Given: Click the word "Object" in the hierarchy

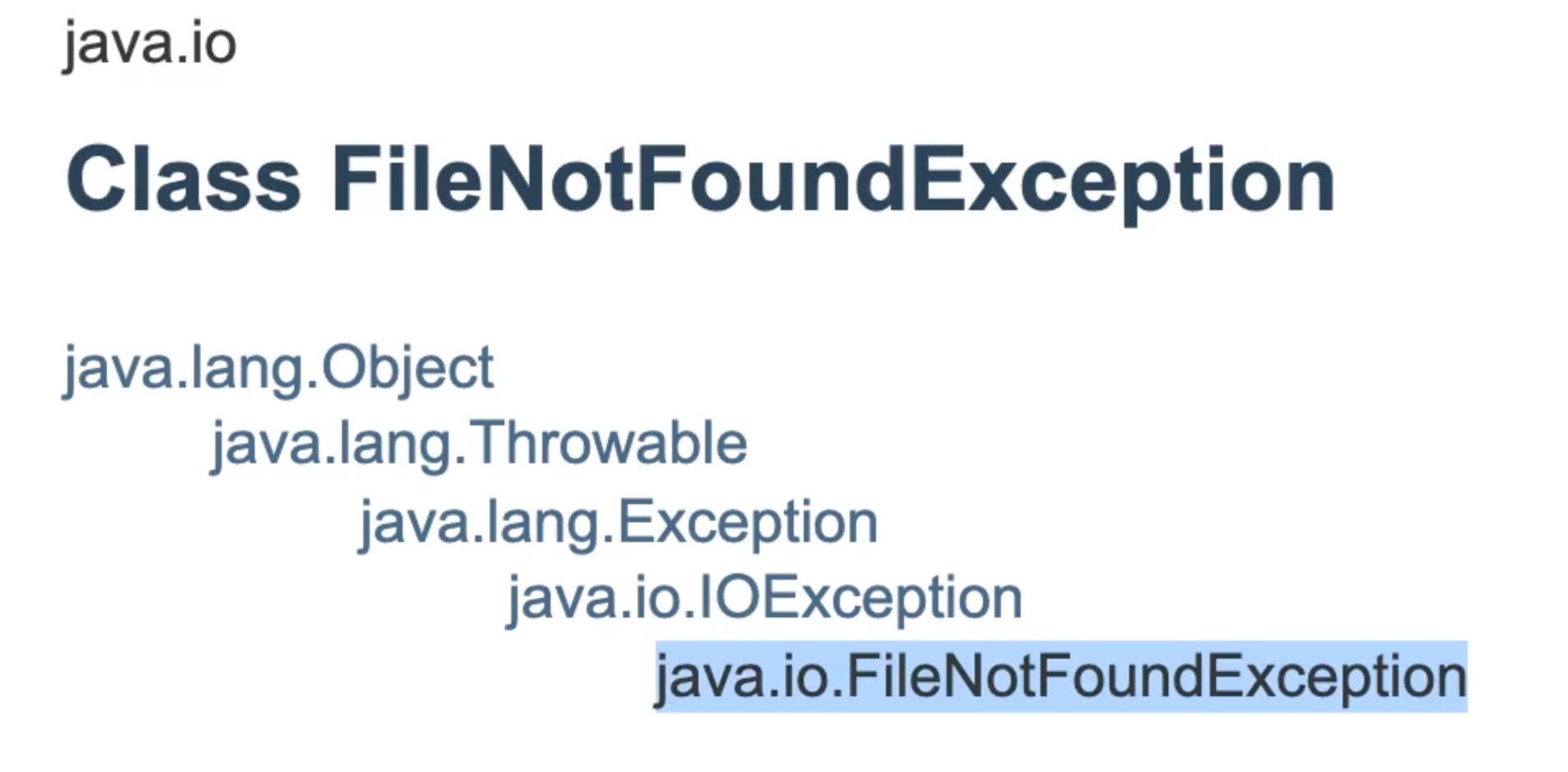Looking at the screenshot, I should click(x=408, y=368).
